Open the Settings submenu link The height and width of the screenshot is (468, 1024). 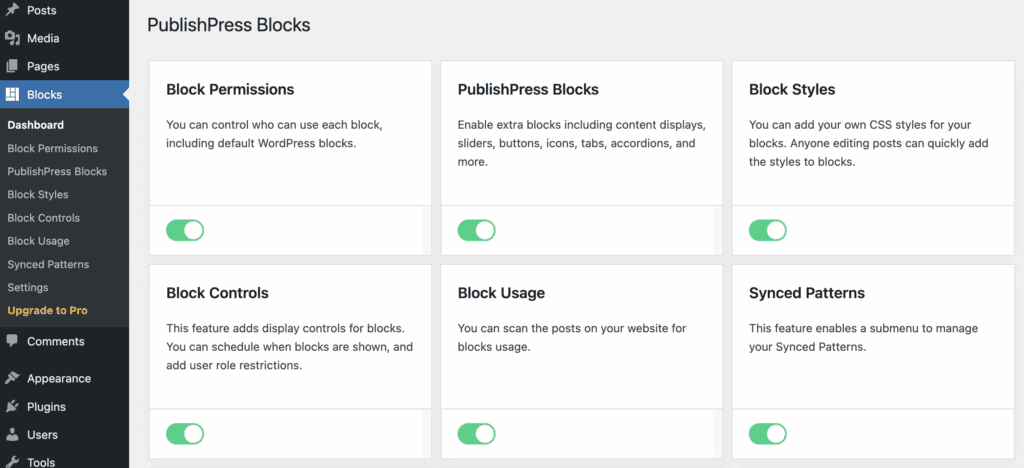27,287
